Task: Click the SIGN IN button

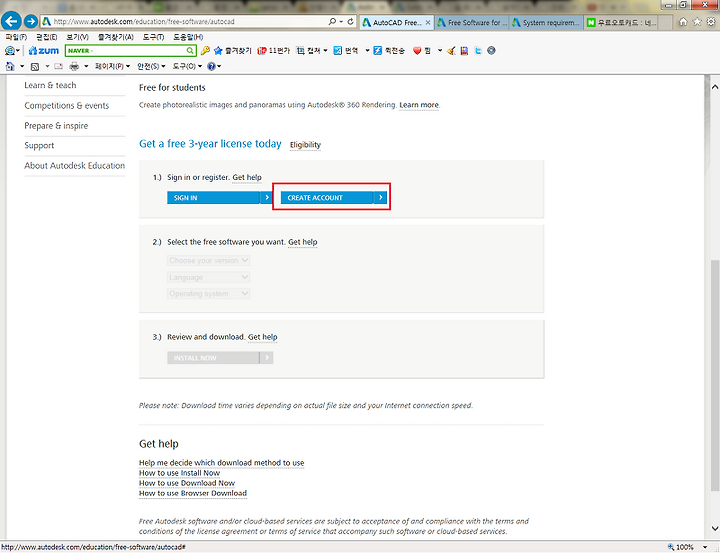Action: (220, 198)
